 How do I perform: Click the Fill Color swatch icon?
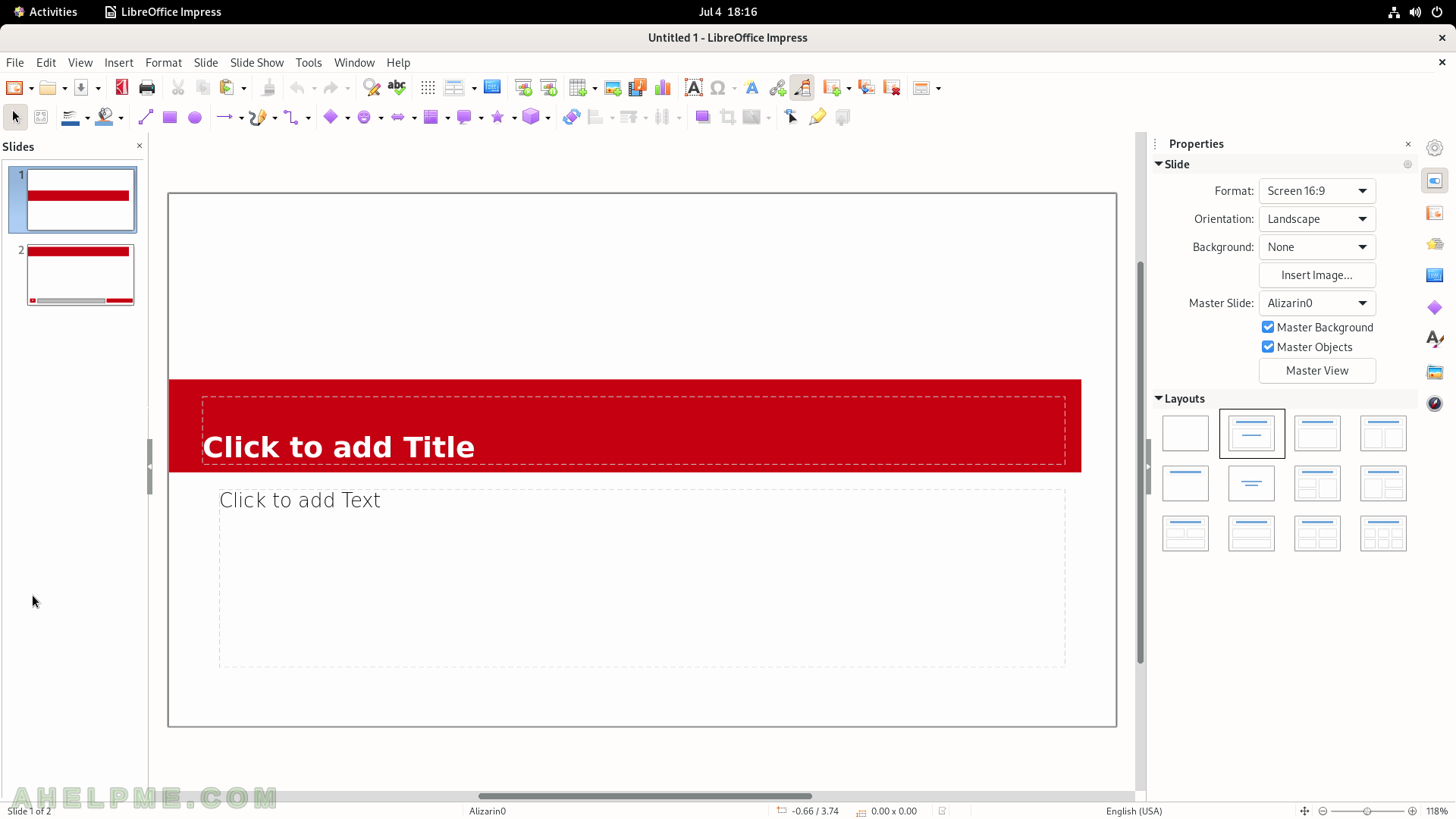[x=105, y=118]
